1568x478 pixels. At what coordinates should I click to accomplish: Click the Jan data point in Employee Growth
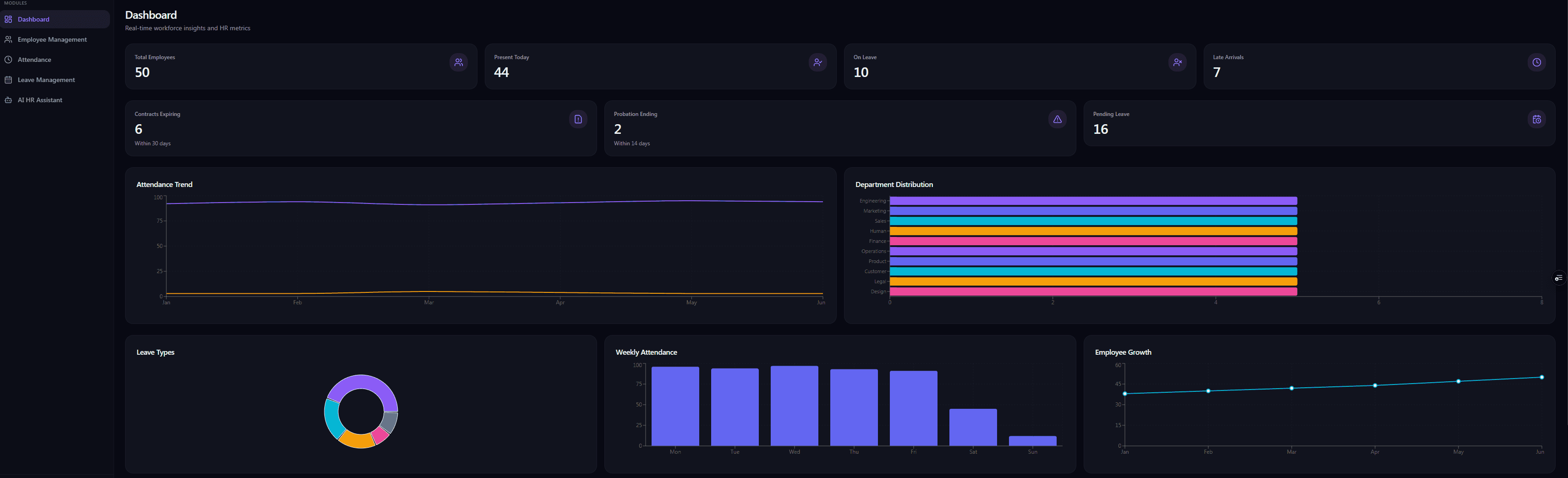click(1125, 394)
